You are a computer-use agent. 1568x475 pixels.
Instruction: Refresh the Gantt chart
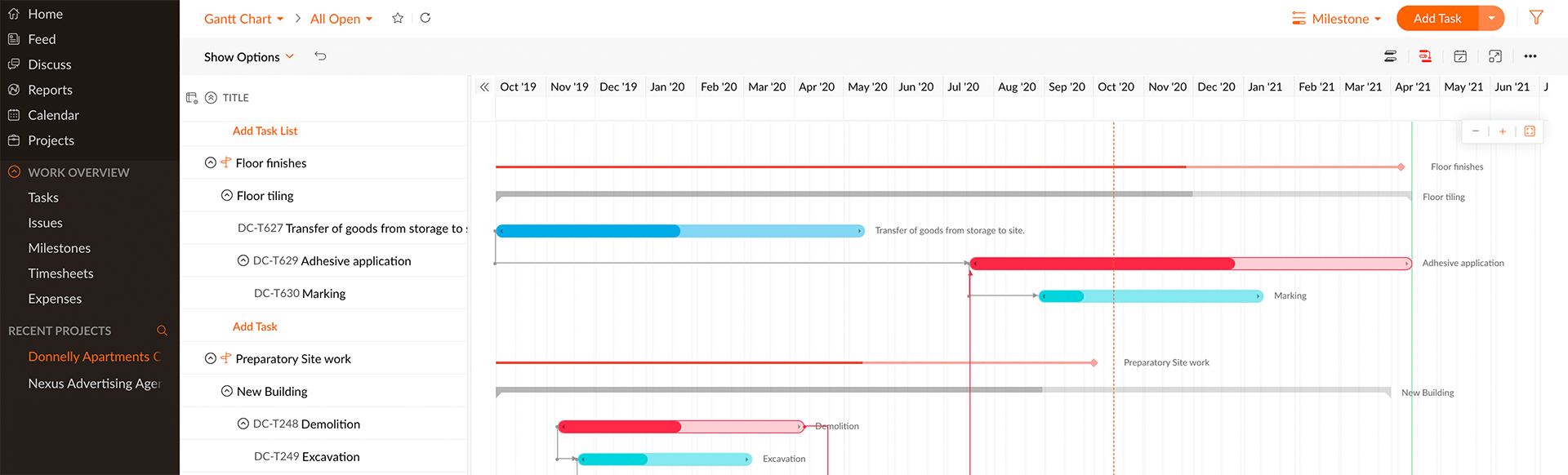click(425, 18)
